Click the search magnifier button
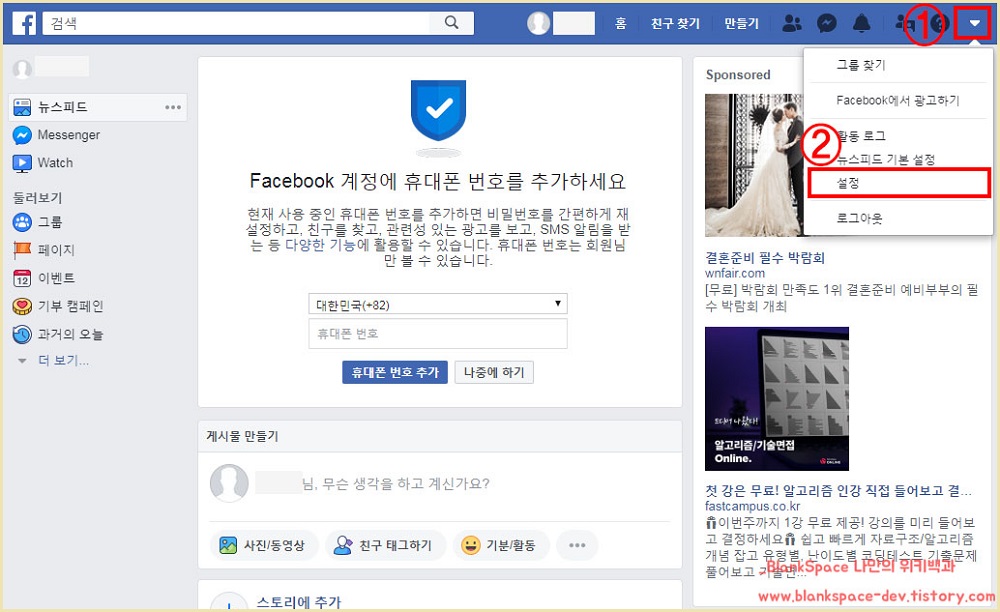The image size is (1000, 612). [452, 23]
